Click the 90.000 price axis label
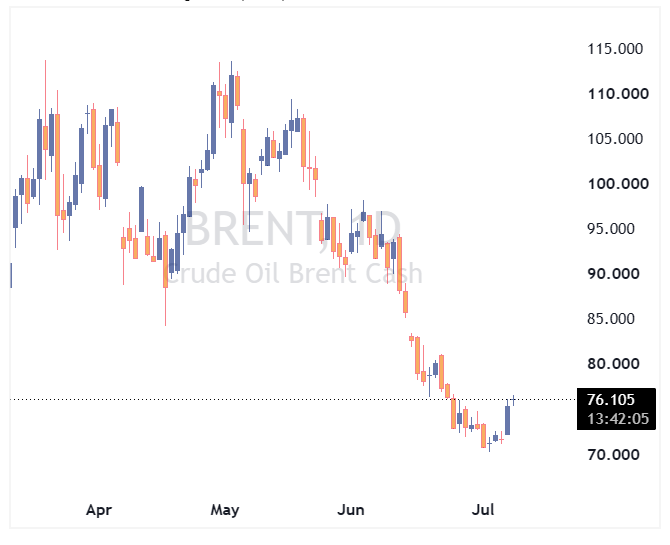 click(x=613, y=274)
